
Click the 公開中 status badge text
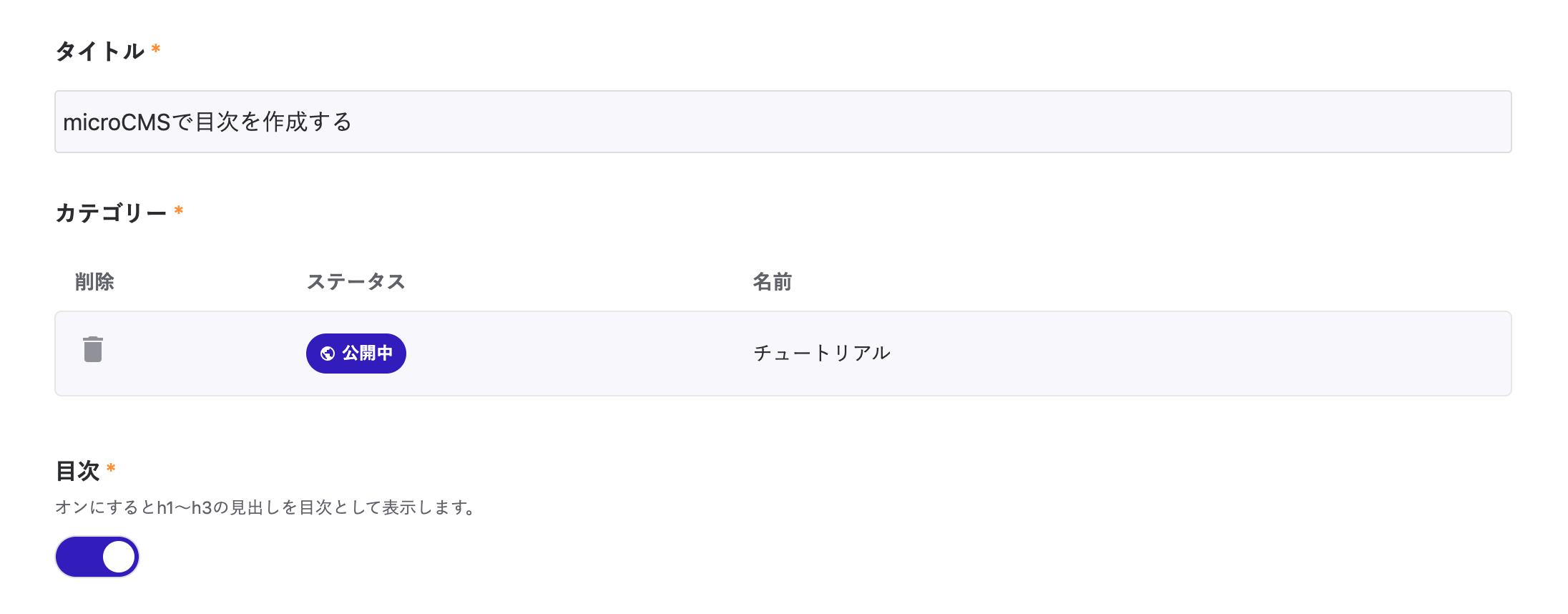367,354
